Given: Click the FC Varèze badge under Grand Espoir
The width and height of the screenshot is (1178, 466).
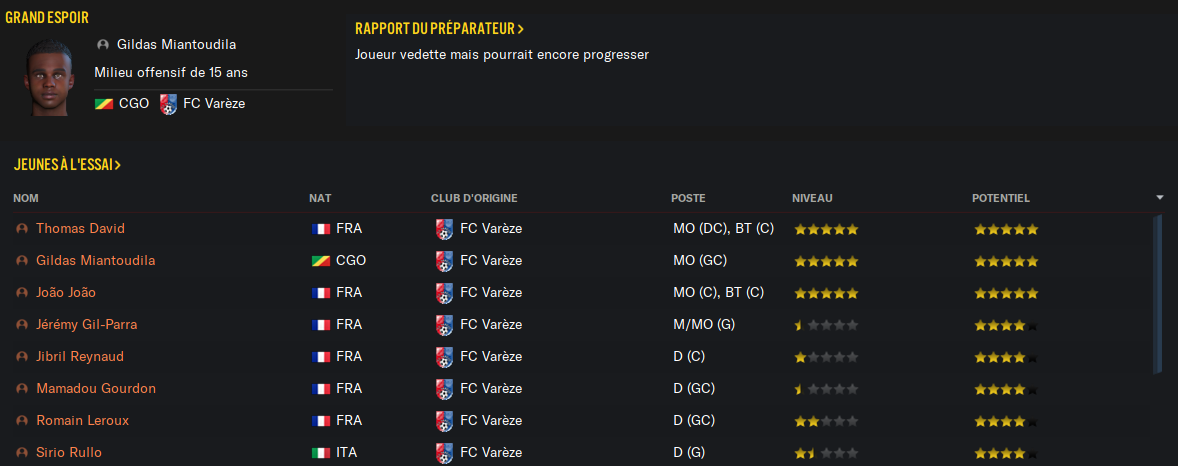Looking at the screenshot, I should click(x=168, y=104).
